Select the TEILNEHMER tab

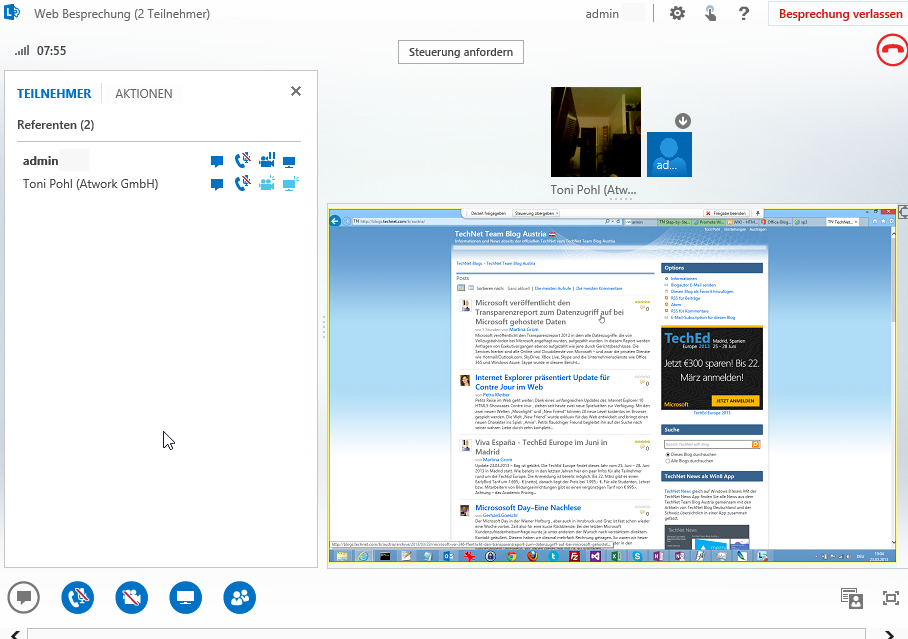click(x=54, y=94)
